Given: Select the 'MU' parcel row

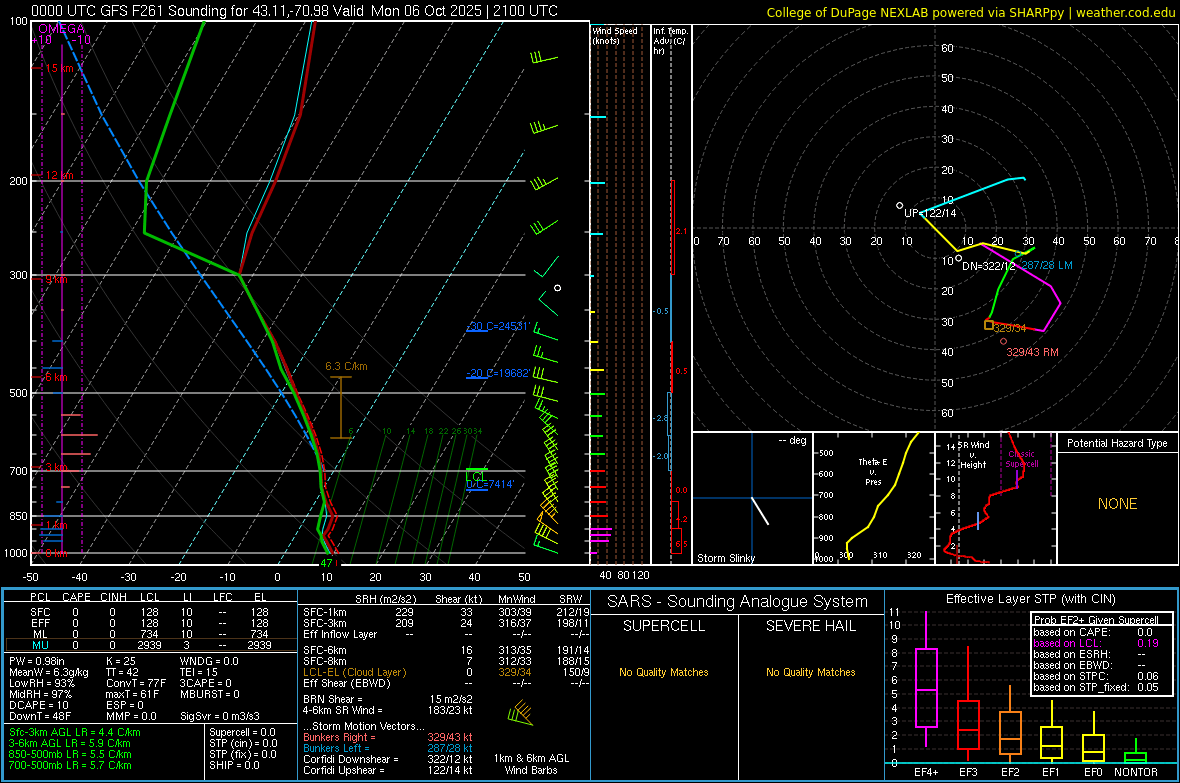Looking at the screenshot, I should [x=151, y=645].
